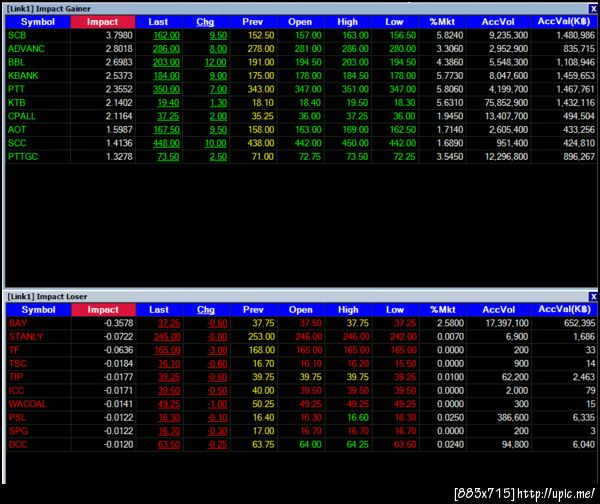Screen dimensions: 600x504
Task: Click ADVANC last price 286.00
Action: (x=166, y=49)
